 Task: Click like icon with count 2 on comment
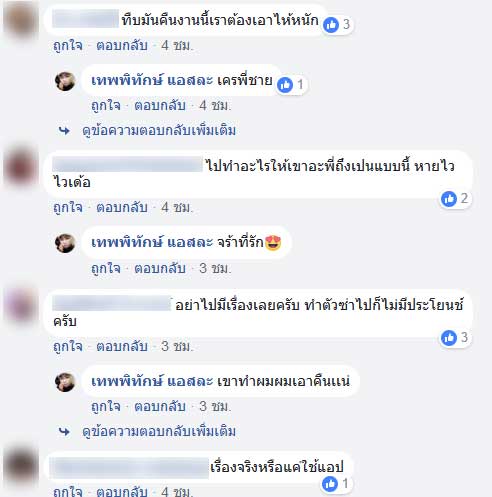449,199
